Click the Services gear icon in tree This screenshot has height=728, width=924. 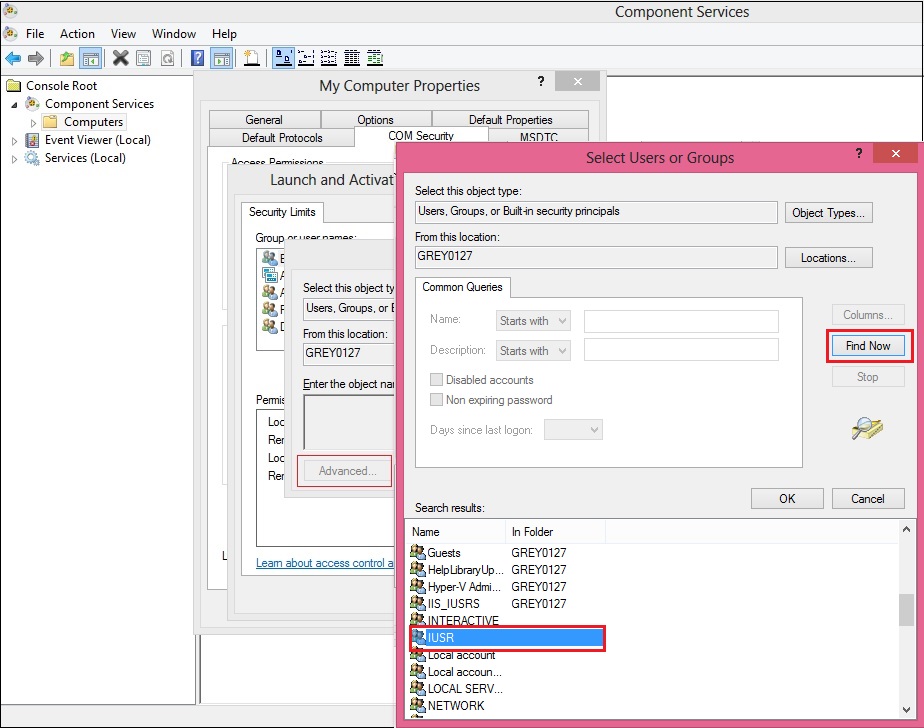click(x=32, y=158)
